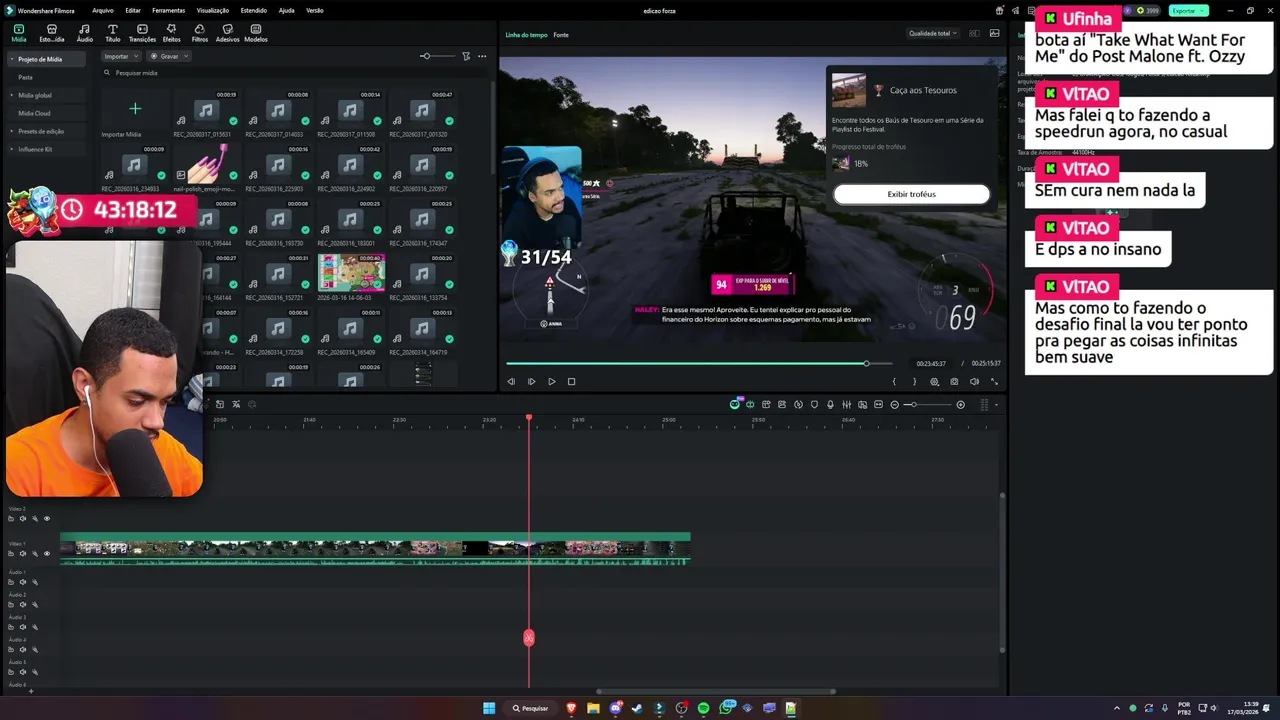Screen dimensions: 1280x720
Task: Expand the Influence Kit tree item
Action: point(12,149)
